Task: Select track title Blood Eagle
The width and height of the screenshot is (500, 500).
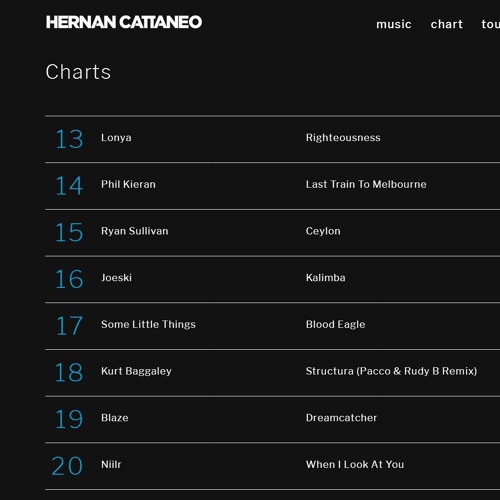Action: pyautogui.click(x=335, y=324)
